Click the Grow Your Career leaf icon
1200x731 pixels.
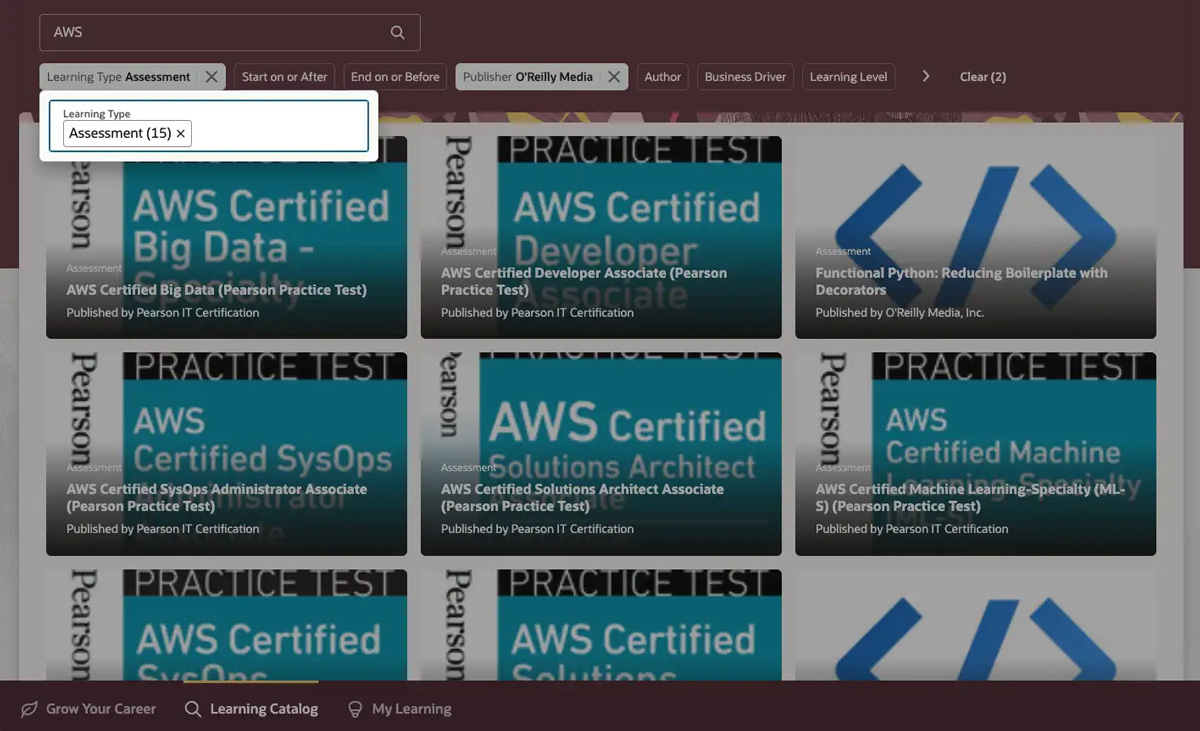click(x=30, y=709)
